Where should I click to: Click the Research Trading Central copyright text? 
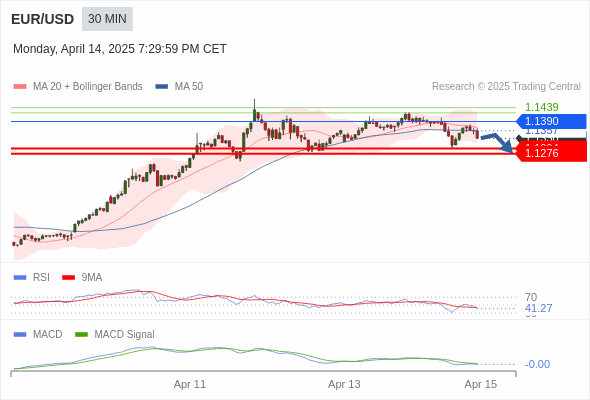pos(506,87)
